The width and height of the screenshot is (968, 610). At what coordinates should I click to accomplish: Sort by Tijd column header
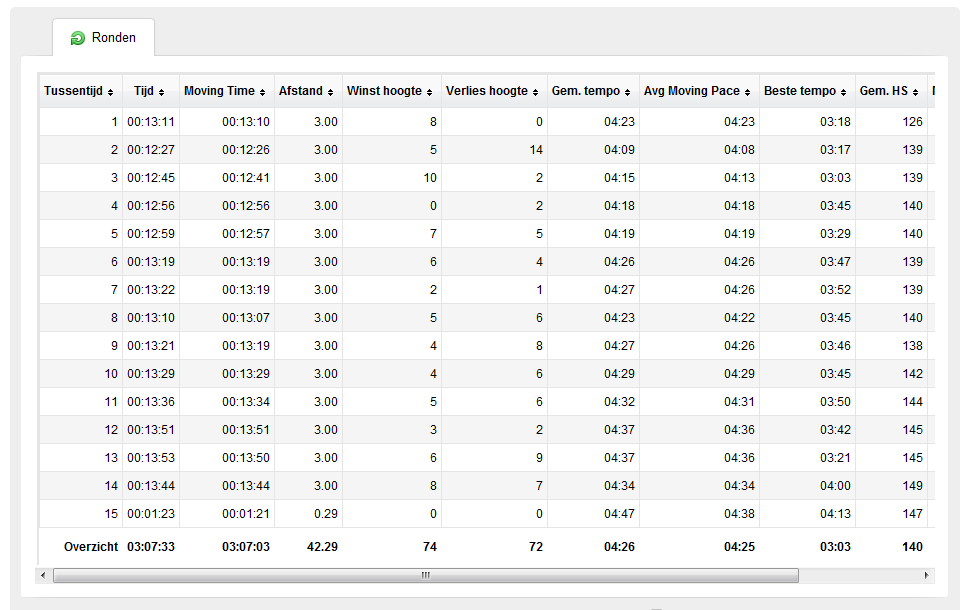click(x=151, y=91)
